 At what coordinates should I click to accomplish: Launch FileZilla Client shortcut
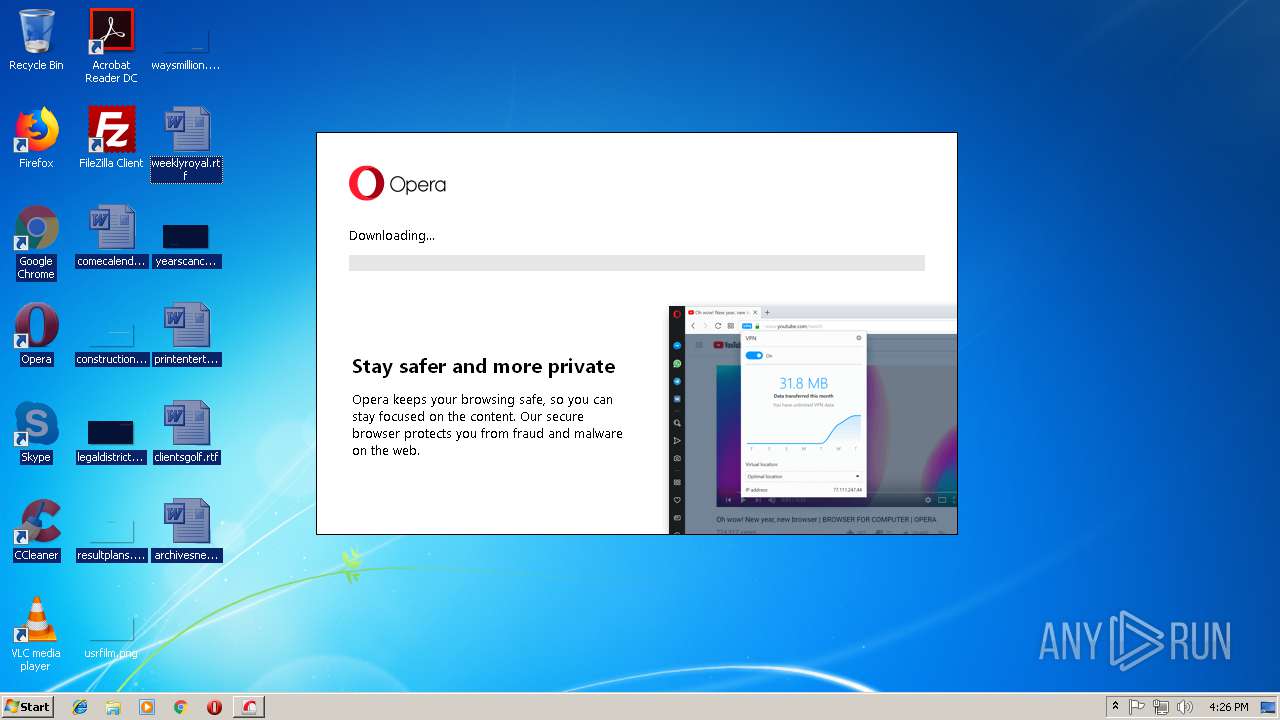coord(111,138)
